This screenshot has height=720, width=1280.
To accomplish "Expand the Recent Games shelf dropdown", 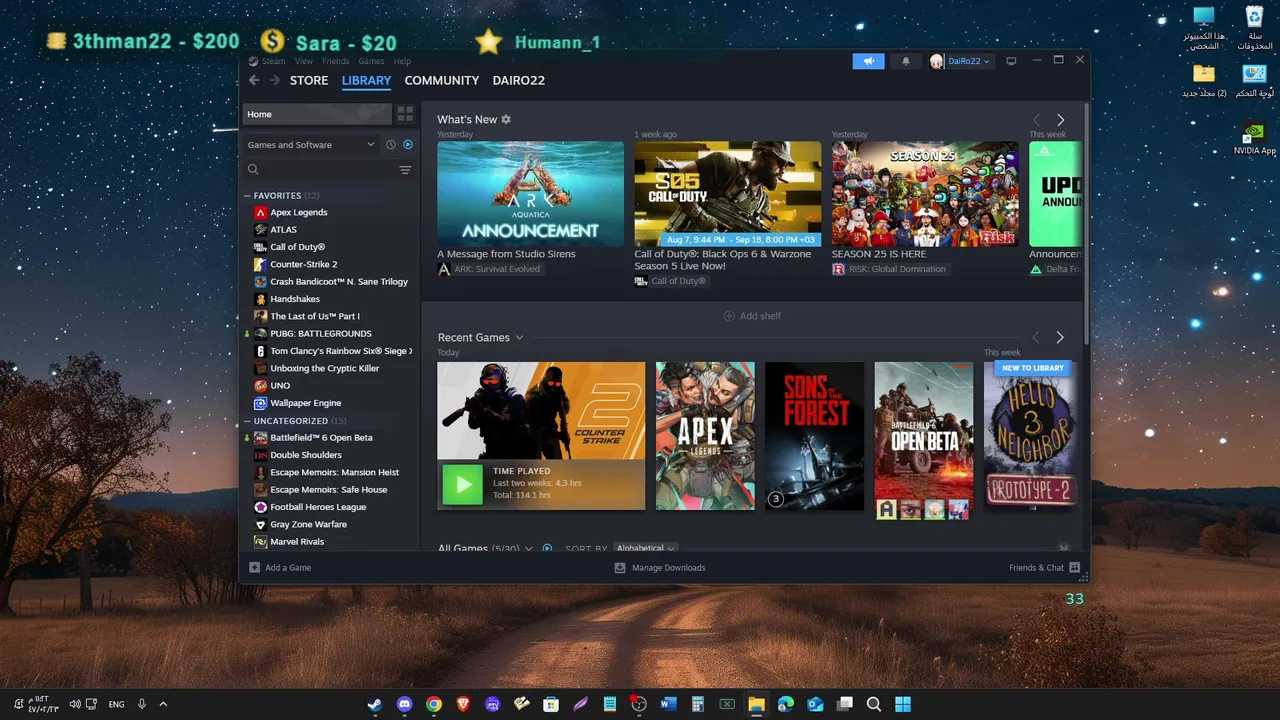I will tap(519, 338).
